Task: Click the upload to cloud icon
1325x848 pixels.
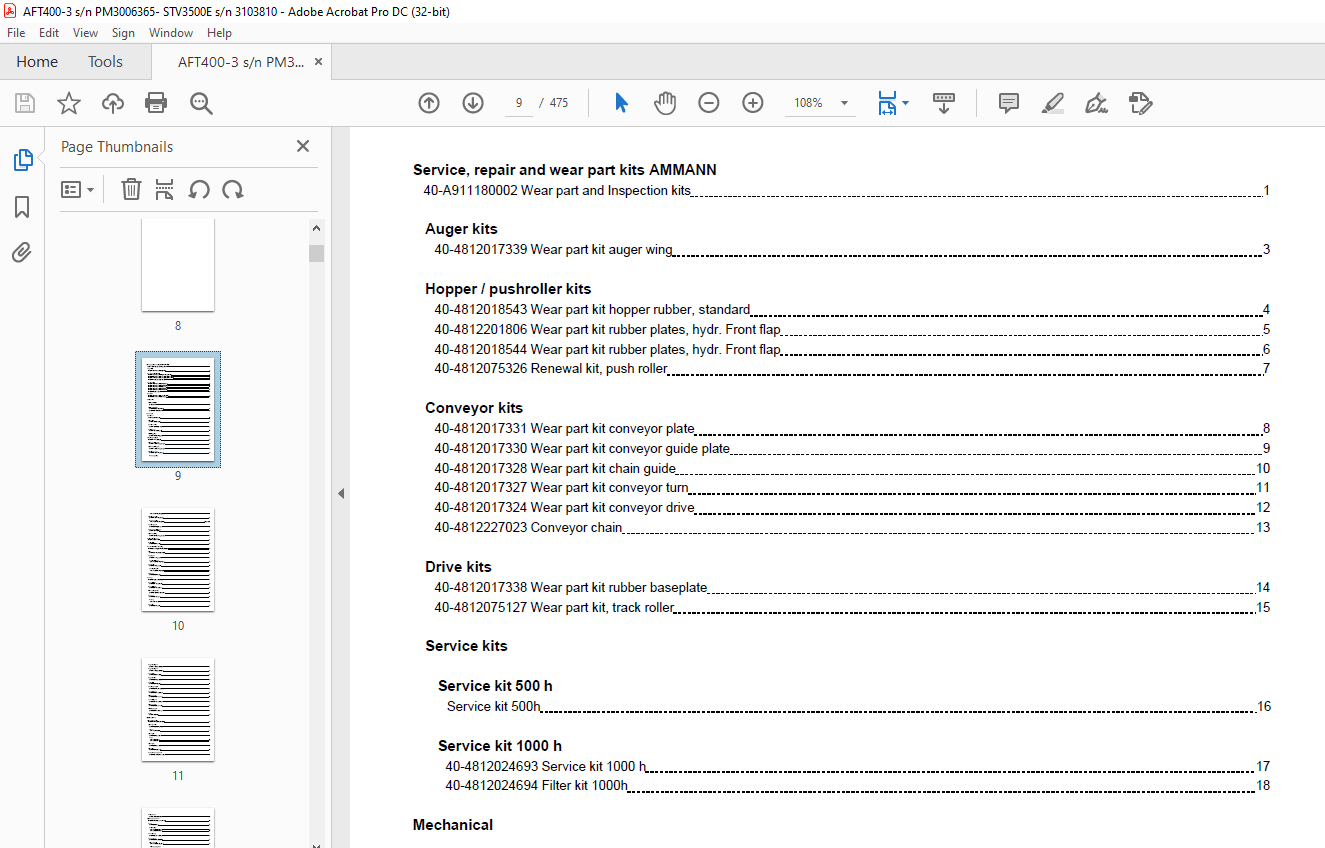Action: coord(113,103)
